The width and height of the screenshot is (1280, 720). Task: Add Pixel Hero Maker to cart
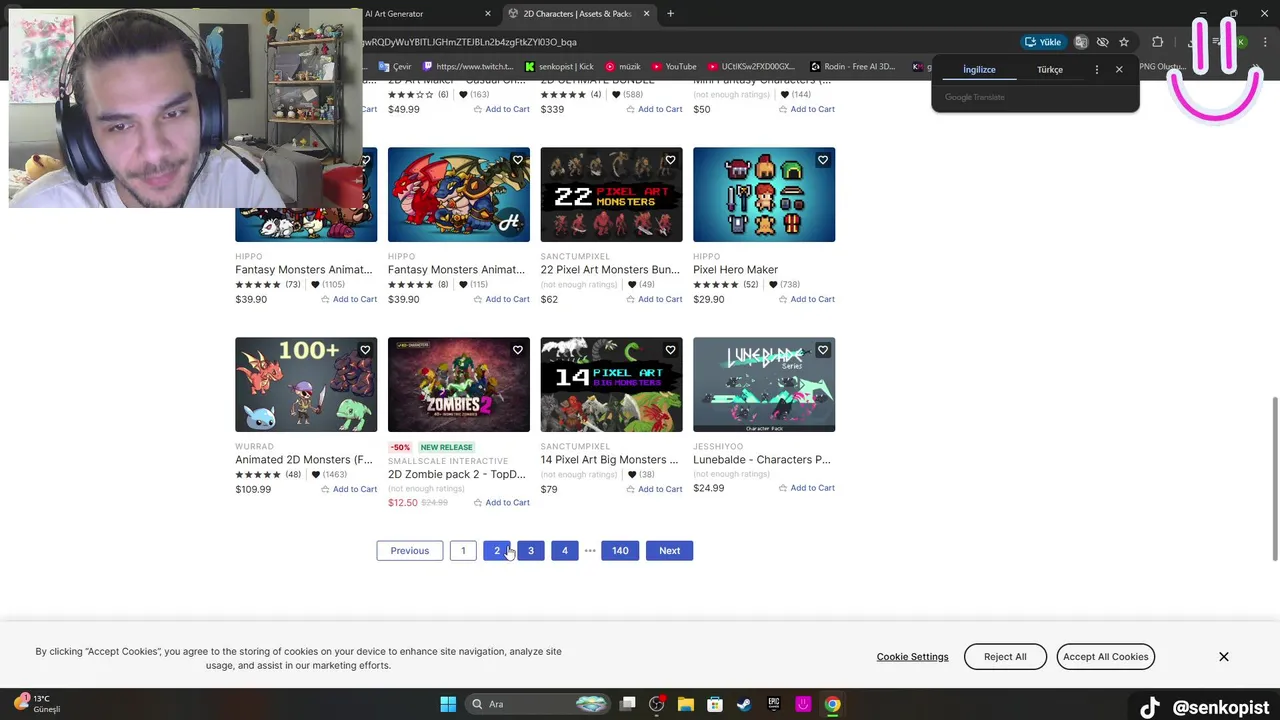click(807, 299)
